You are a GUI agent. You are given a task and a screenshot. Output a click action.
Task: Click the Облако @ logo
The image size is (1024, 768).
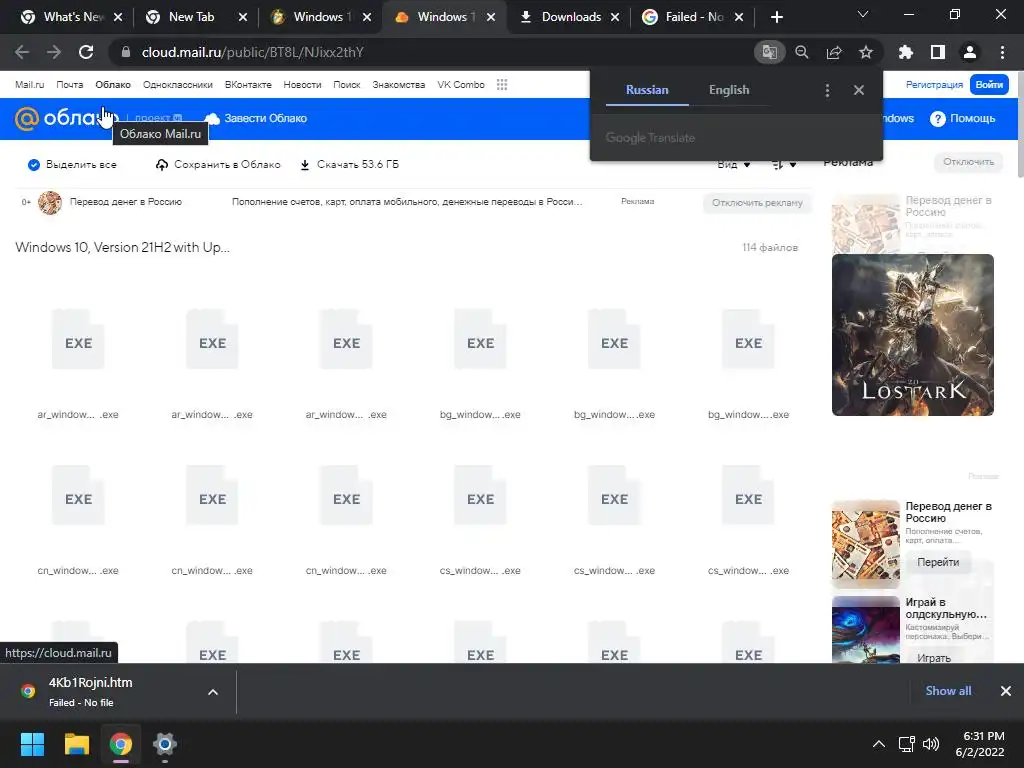tap(27, 118)
